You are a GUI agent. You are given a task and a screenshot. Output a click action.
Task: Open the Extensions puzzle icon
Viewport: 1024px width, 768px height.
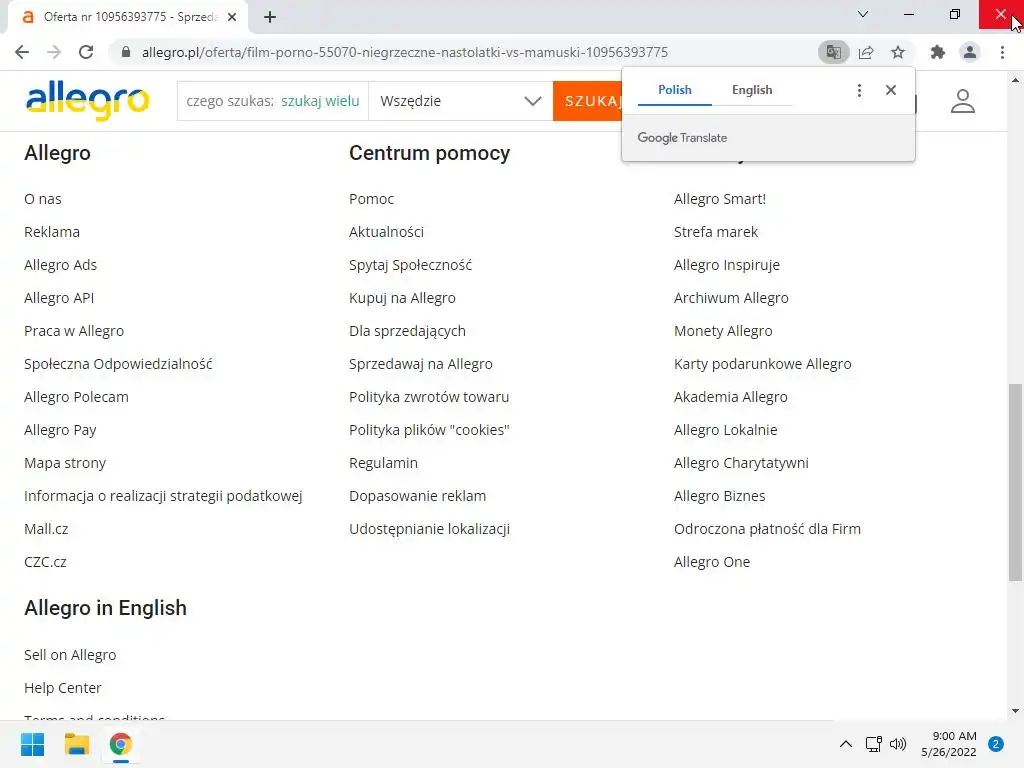pyautogui.click(x=938, y=52)
